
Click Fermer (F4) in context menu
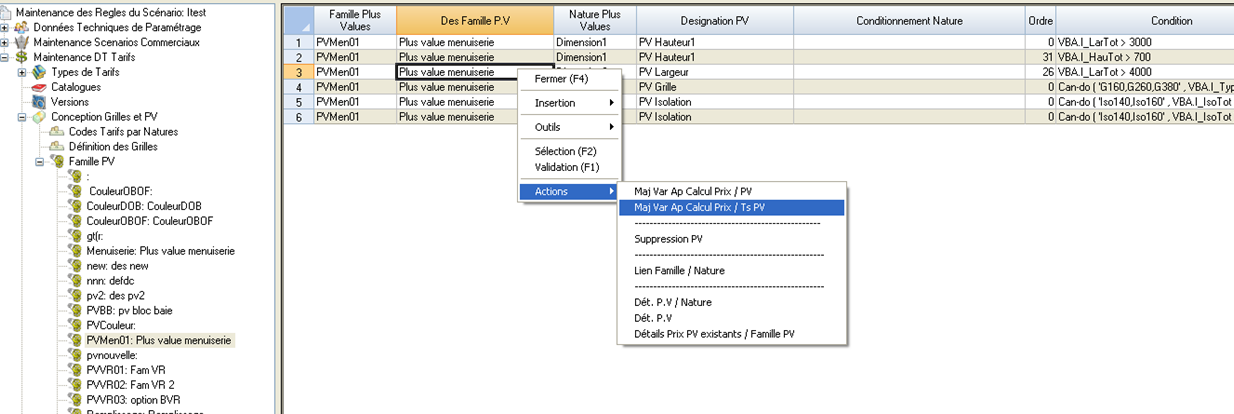(563, 79)
